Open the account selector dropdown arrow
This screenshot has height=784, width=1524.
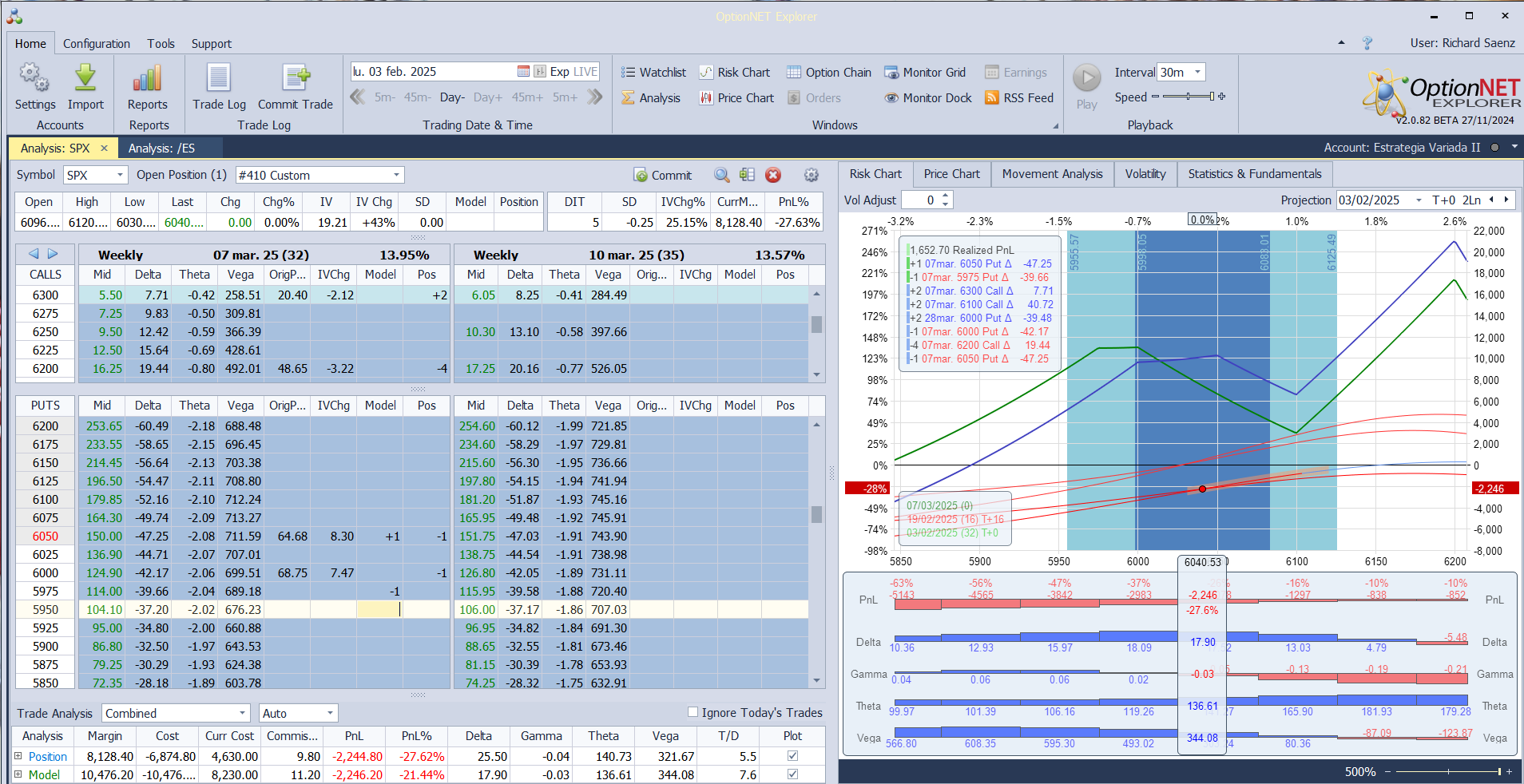[x=1514, y=148]
